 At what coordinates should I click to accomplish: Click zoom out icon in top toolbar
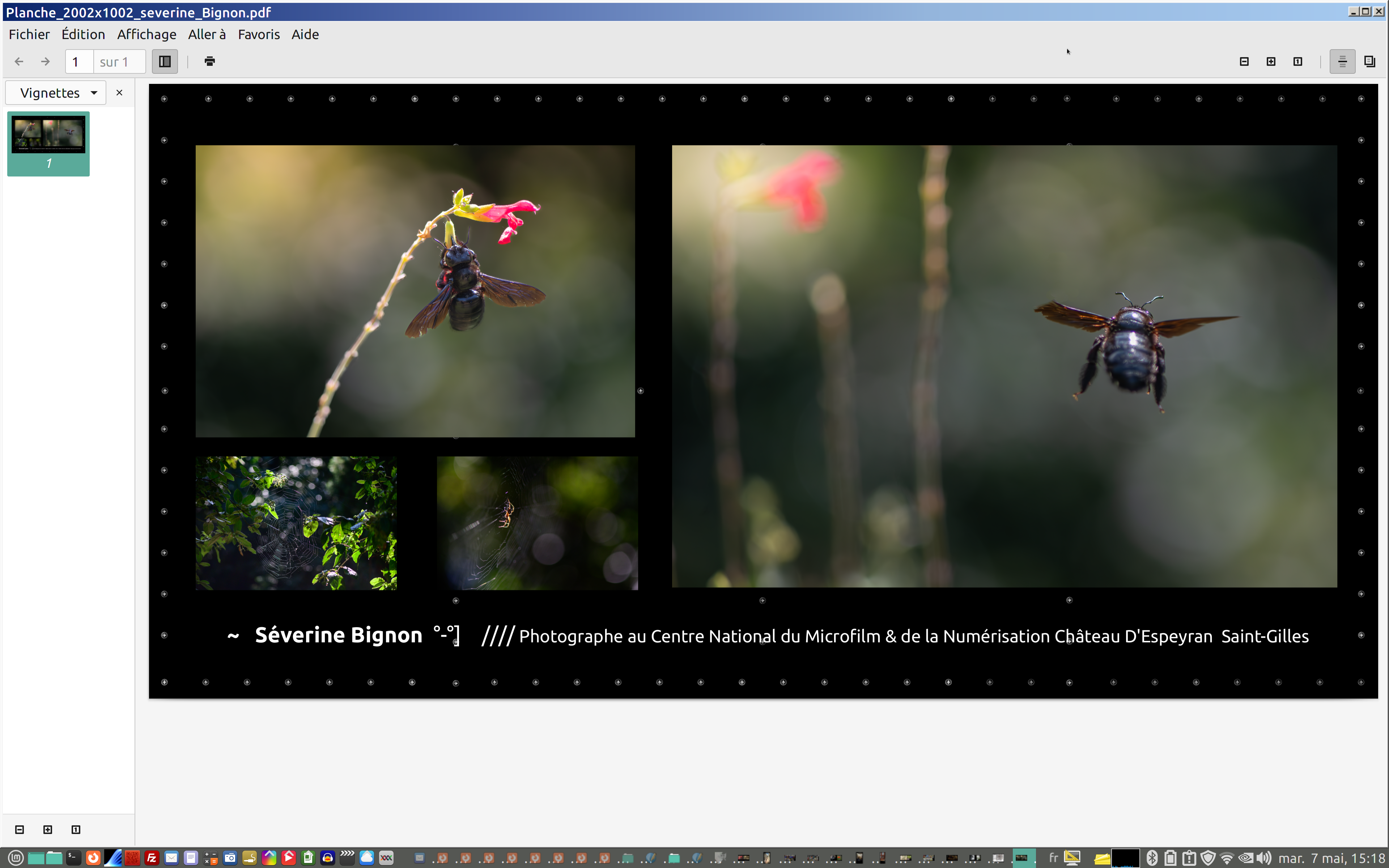point(1244,61)
